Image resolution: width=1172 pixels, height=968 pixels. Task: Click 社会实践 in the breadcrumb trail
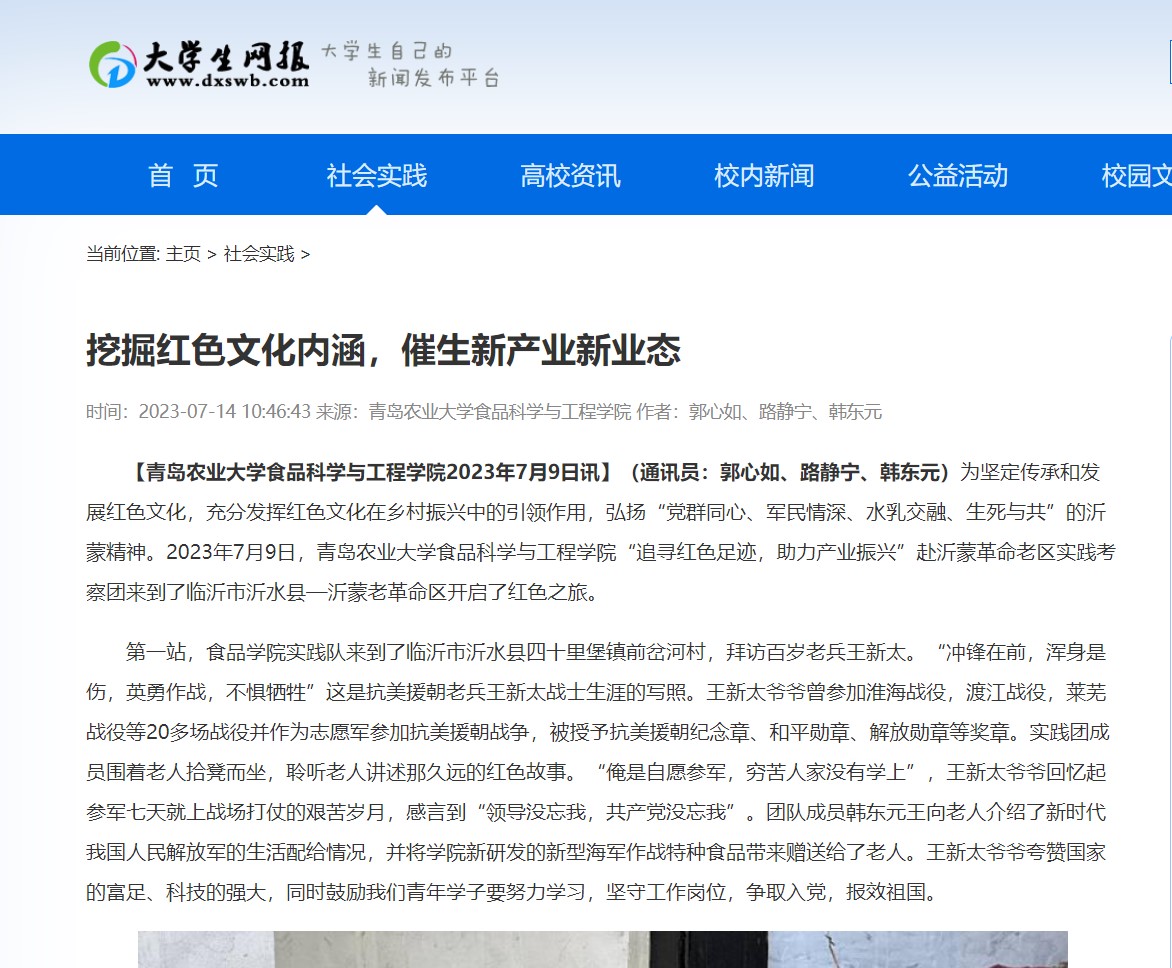tap(259, 254)
